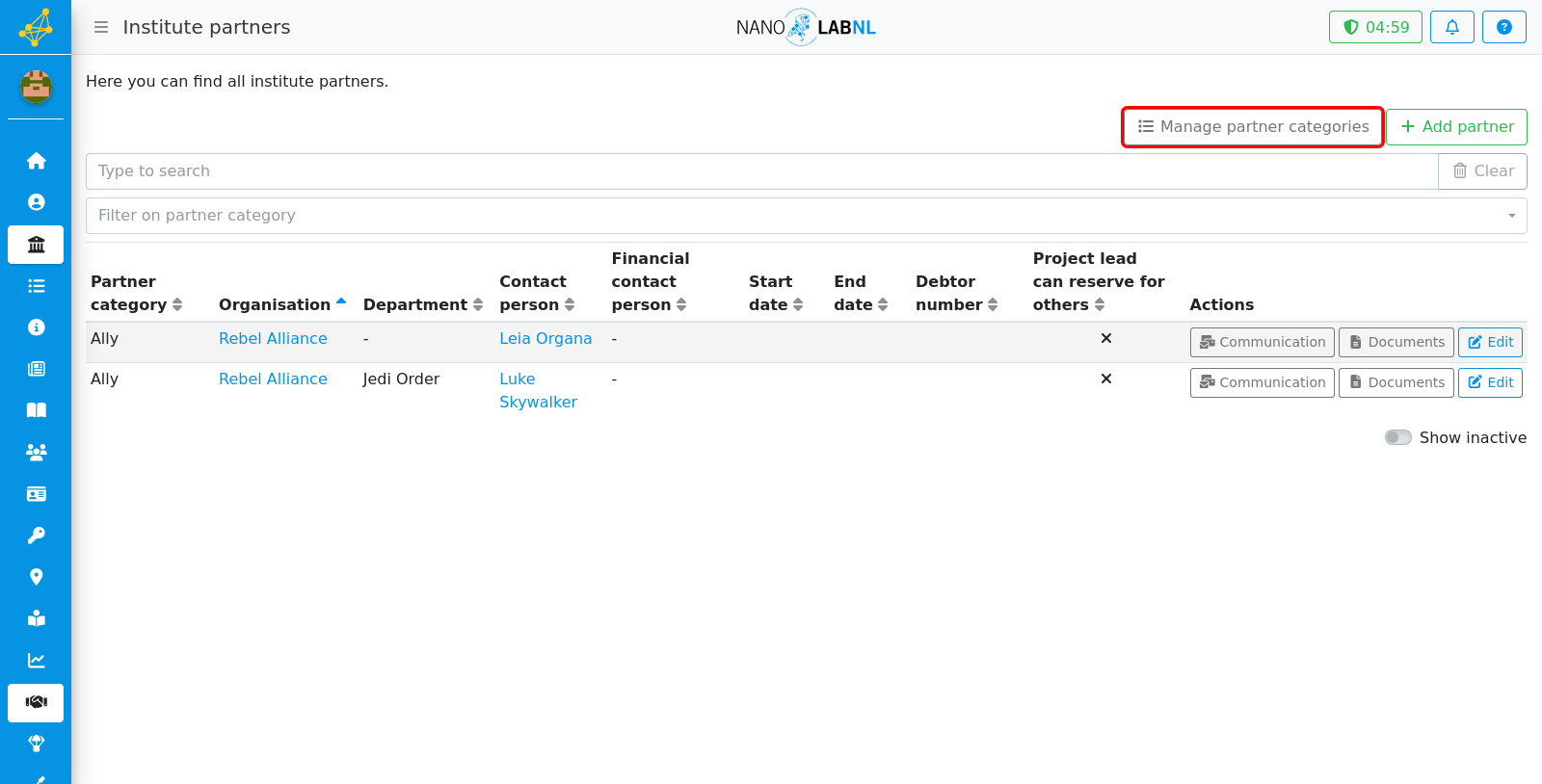Click the Type to search field
Viewport: 1542px width, 784px height.
(x=761, y=171)
